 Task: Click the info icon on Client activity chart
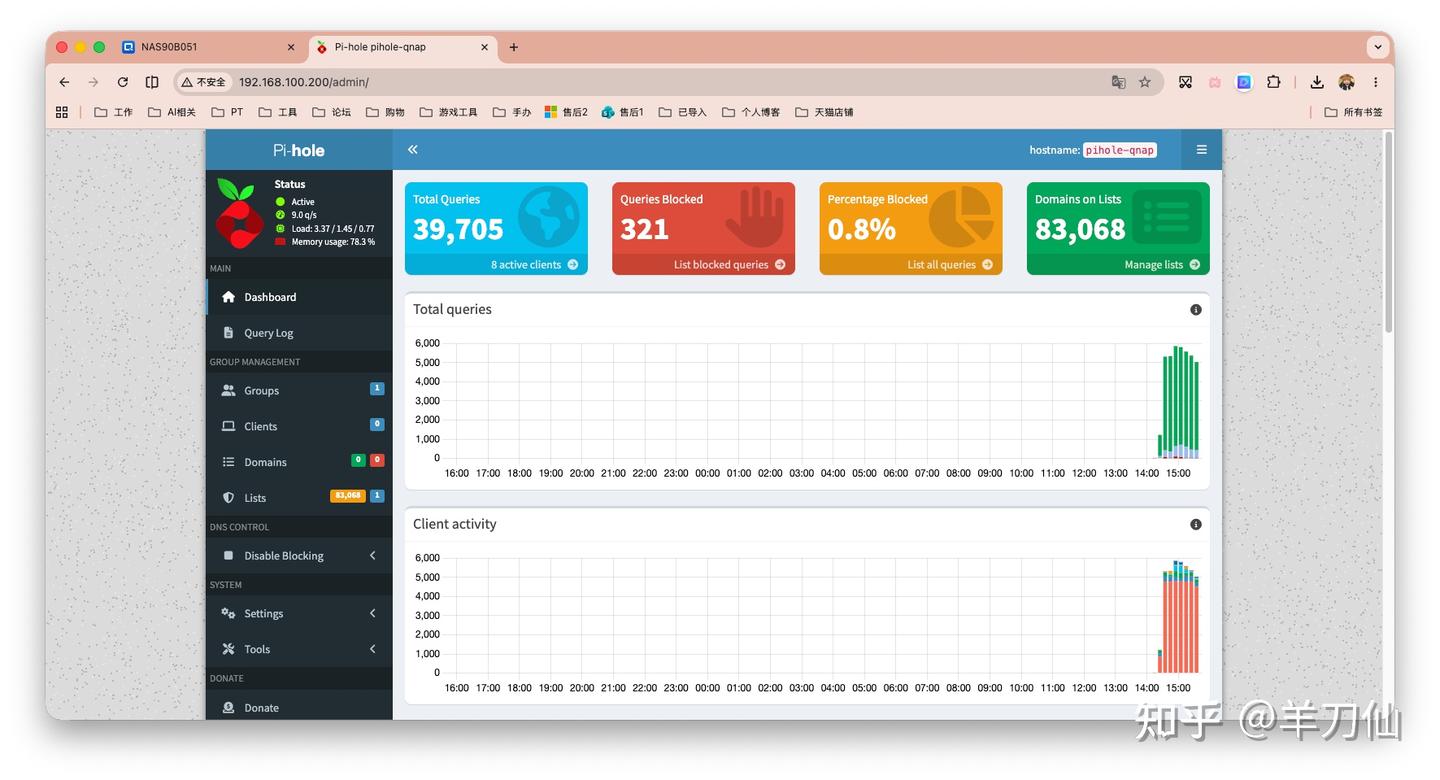click(x=1196, y=525)
